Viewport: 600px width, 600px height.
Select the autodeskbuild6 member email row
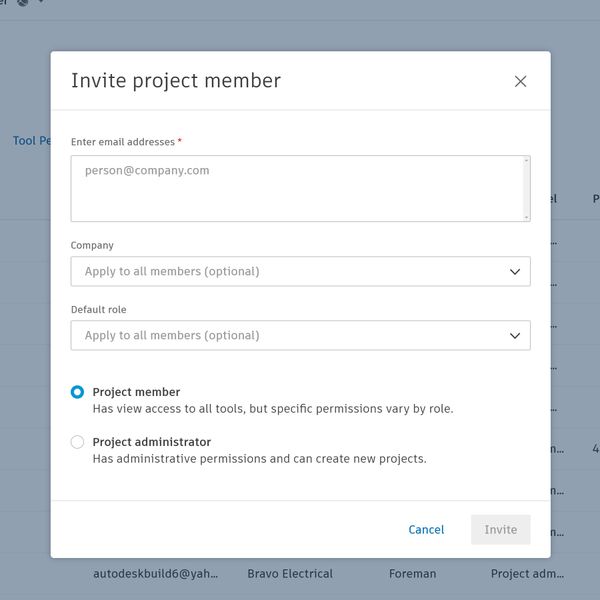(x=155, y=574)
